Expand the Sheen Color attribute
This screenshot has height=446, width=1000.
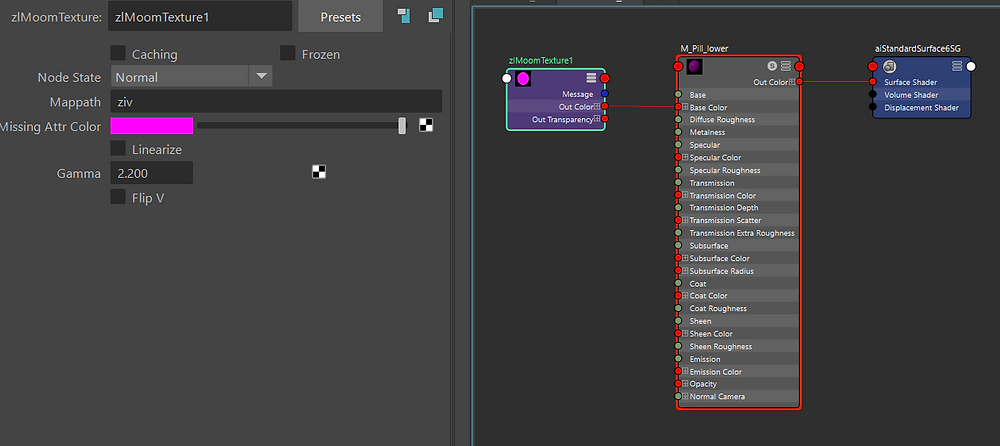[686, 334]
